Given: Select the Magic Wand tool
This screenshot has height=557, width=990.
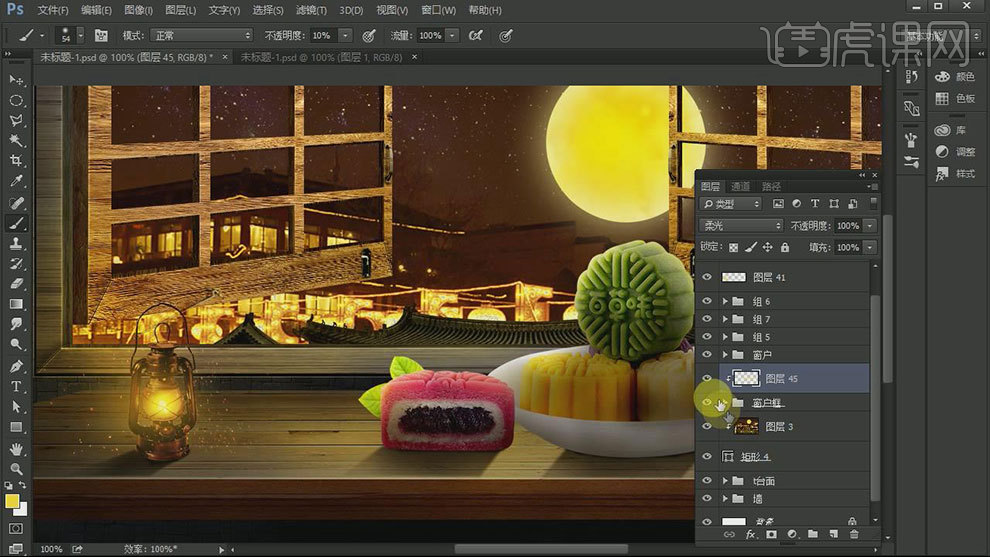Looking at the screenshot, I should [16, 140].
